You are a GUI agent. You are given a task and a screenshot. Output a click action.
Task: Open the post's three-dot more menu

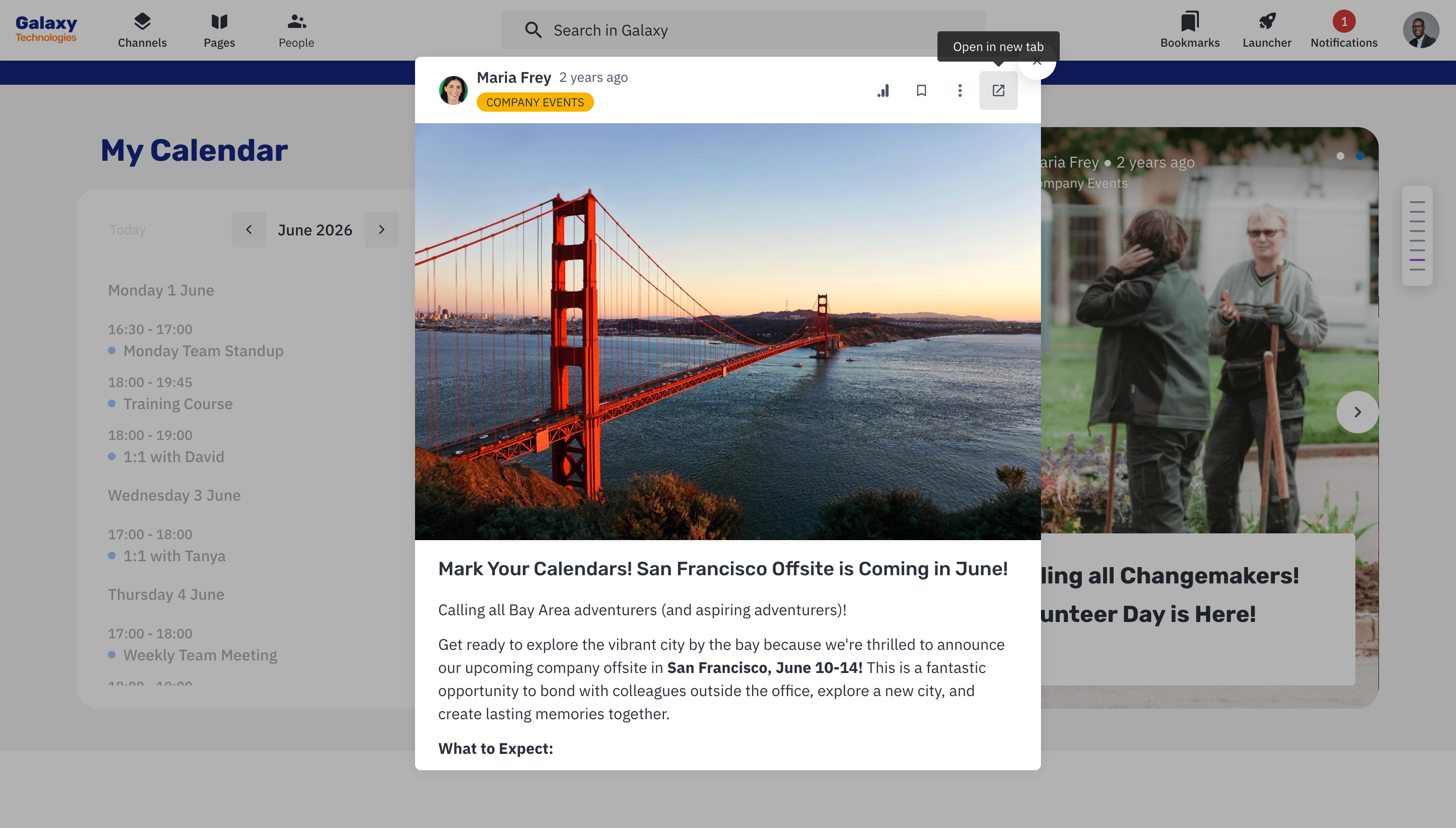tap(960, 91)
